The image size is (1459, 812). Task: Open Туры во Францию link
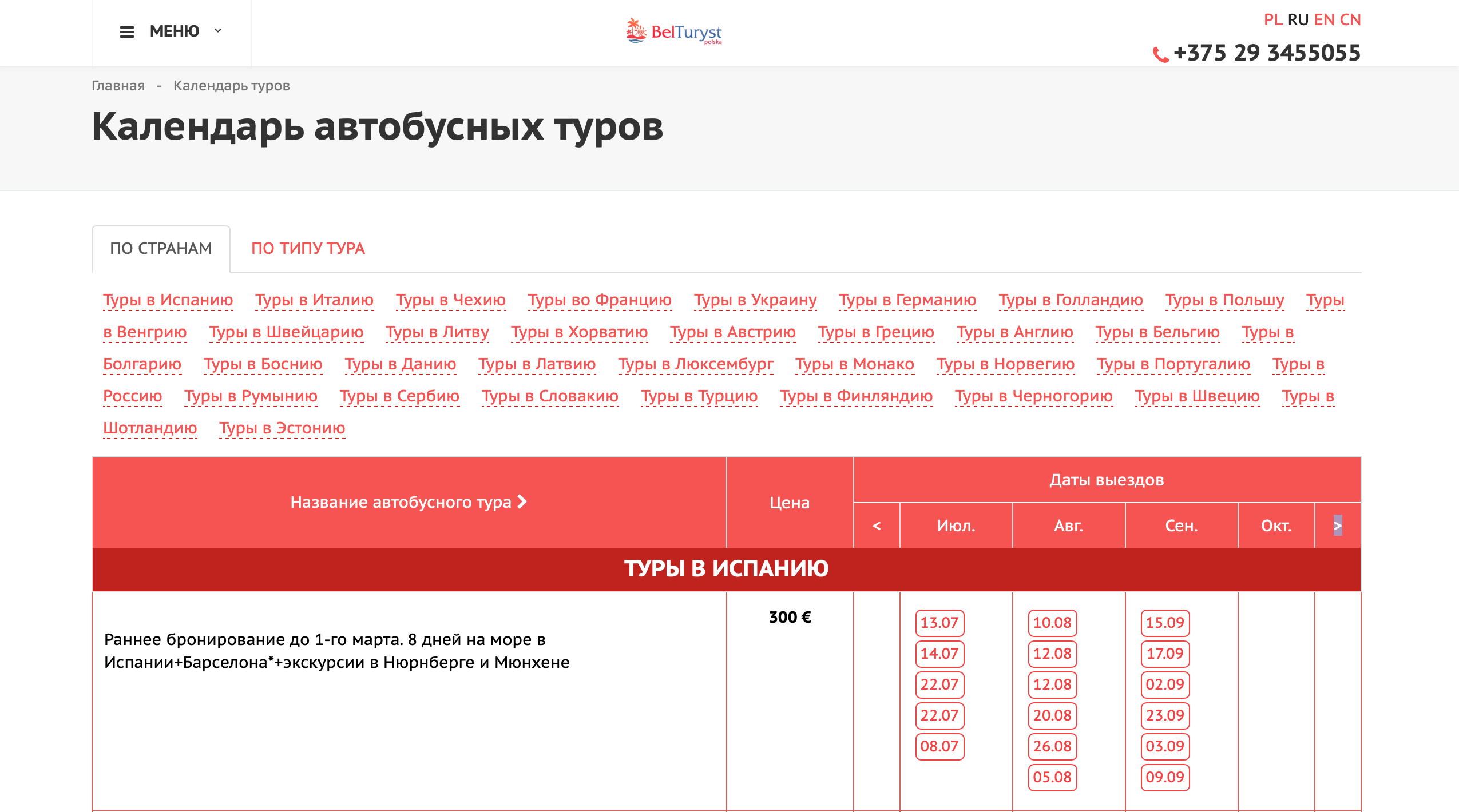pos(600,300)
